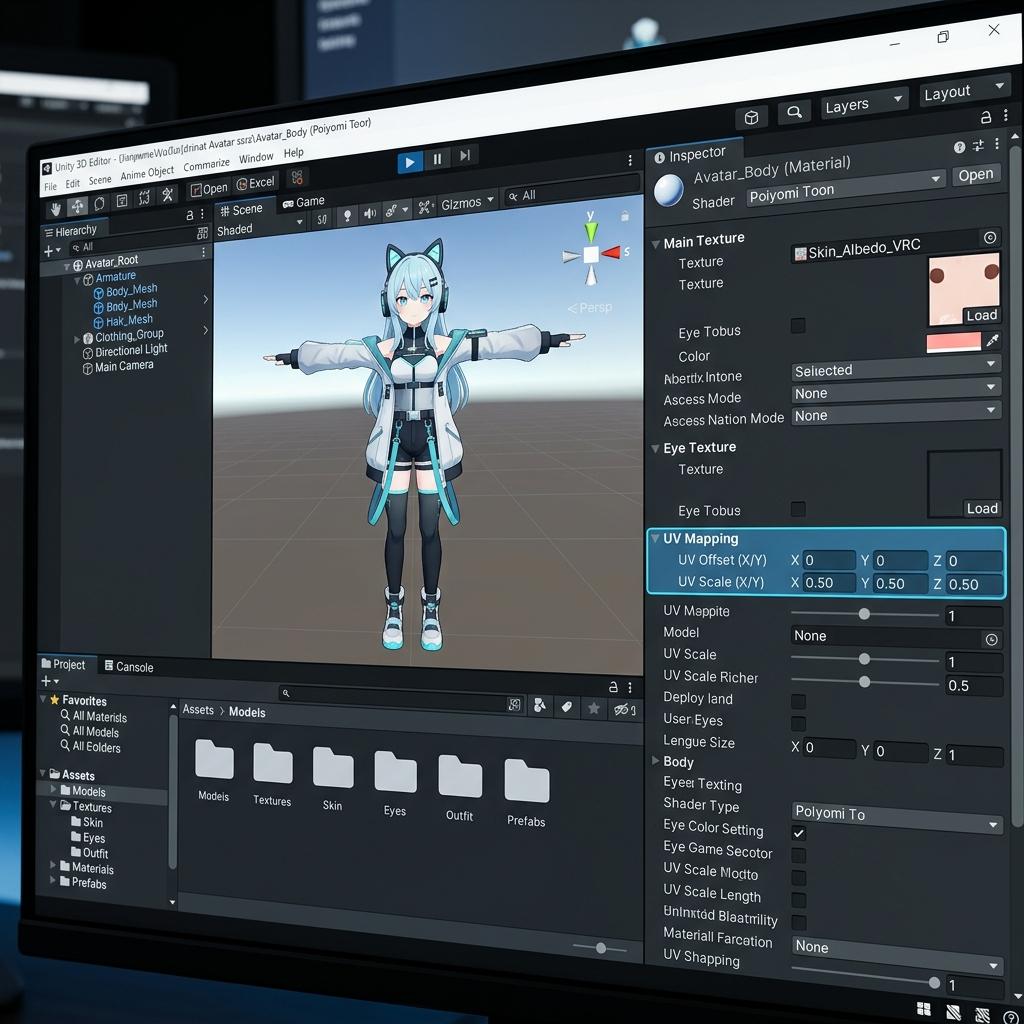Screen dimensions: 1024x1024
Task: Open the Ascess Mode None dropdown
Action: [895, 391]
